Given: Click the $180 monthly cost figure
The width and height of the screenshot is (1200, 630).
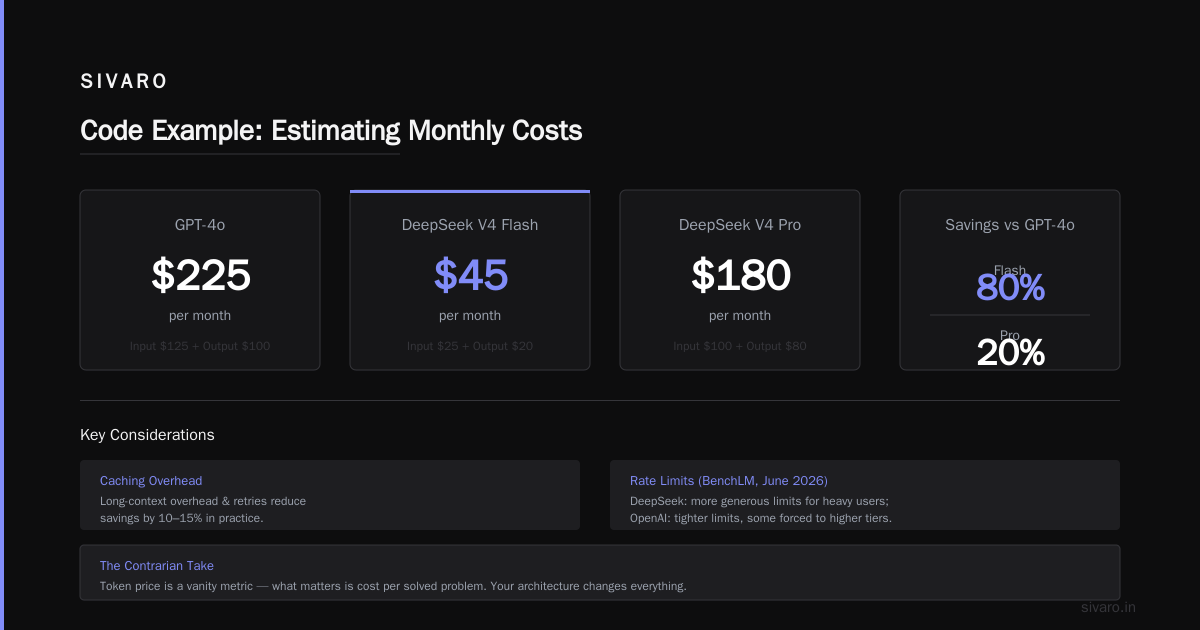Looking at the screenshot, I should (740, 275).
